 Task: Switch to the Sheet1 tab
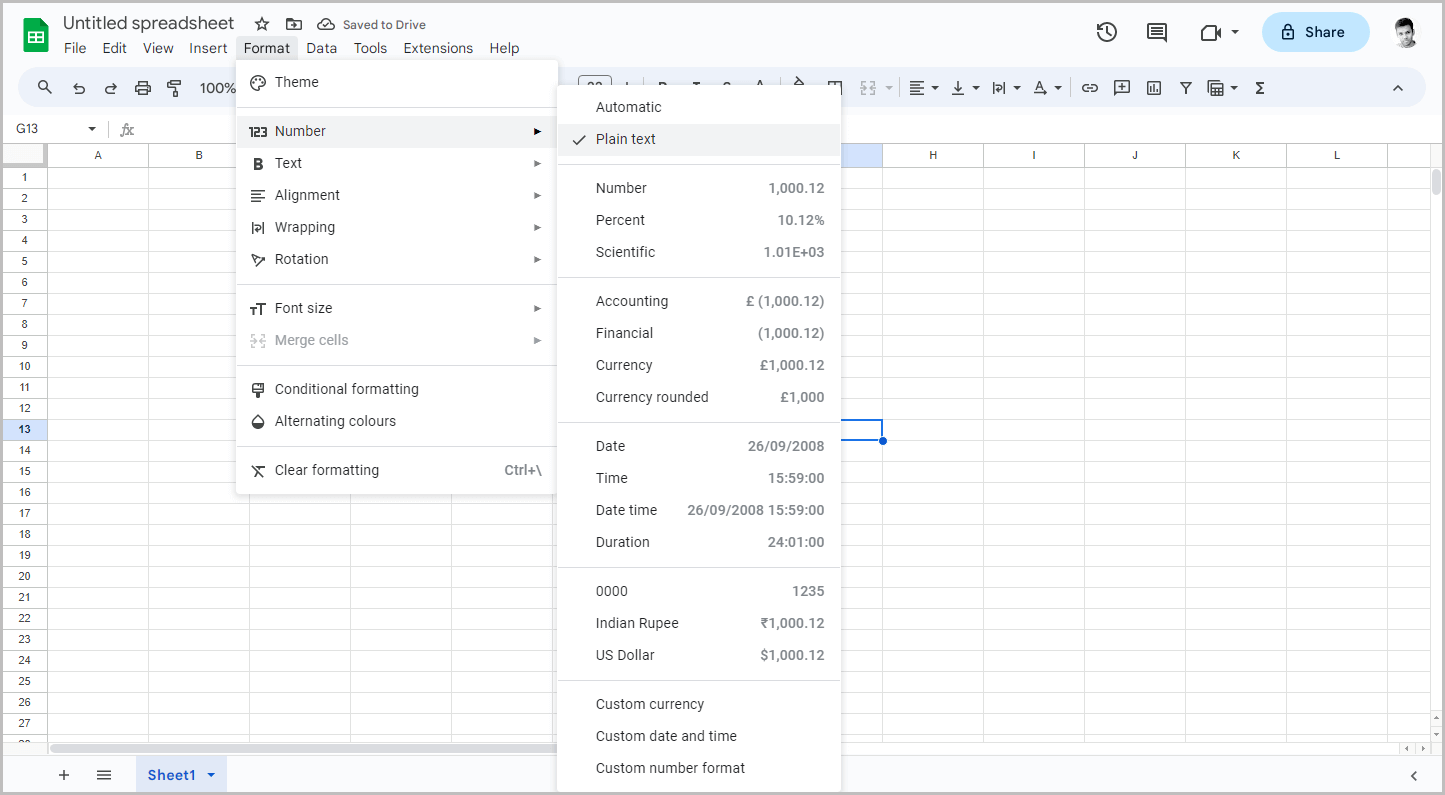(x=170, y=774)
